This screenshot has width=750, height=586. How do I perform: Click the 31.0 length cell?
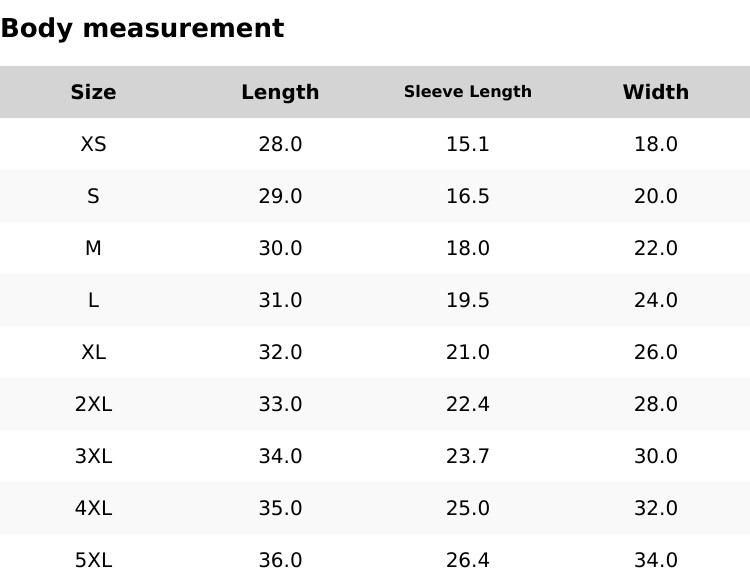click(280, 300)
